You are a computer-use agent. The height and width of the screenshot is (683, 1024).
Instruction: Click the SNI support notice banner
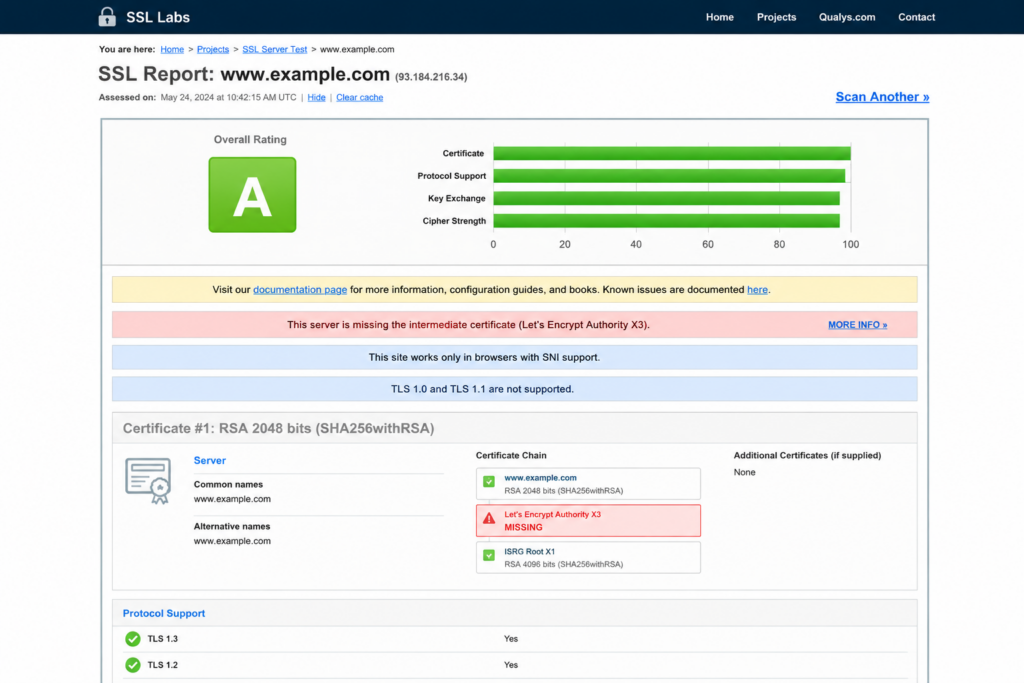click(x=515, y=357)
